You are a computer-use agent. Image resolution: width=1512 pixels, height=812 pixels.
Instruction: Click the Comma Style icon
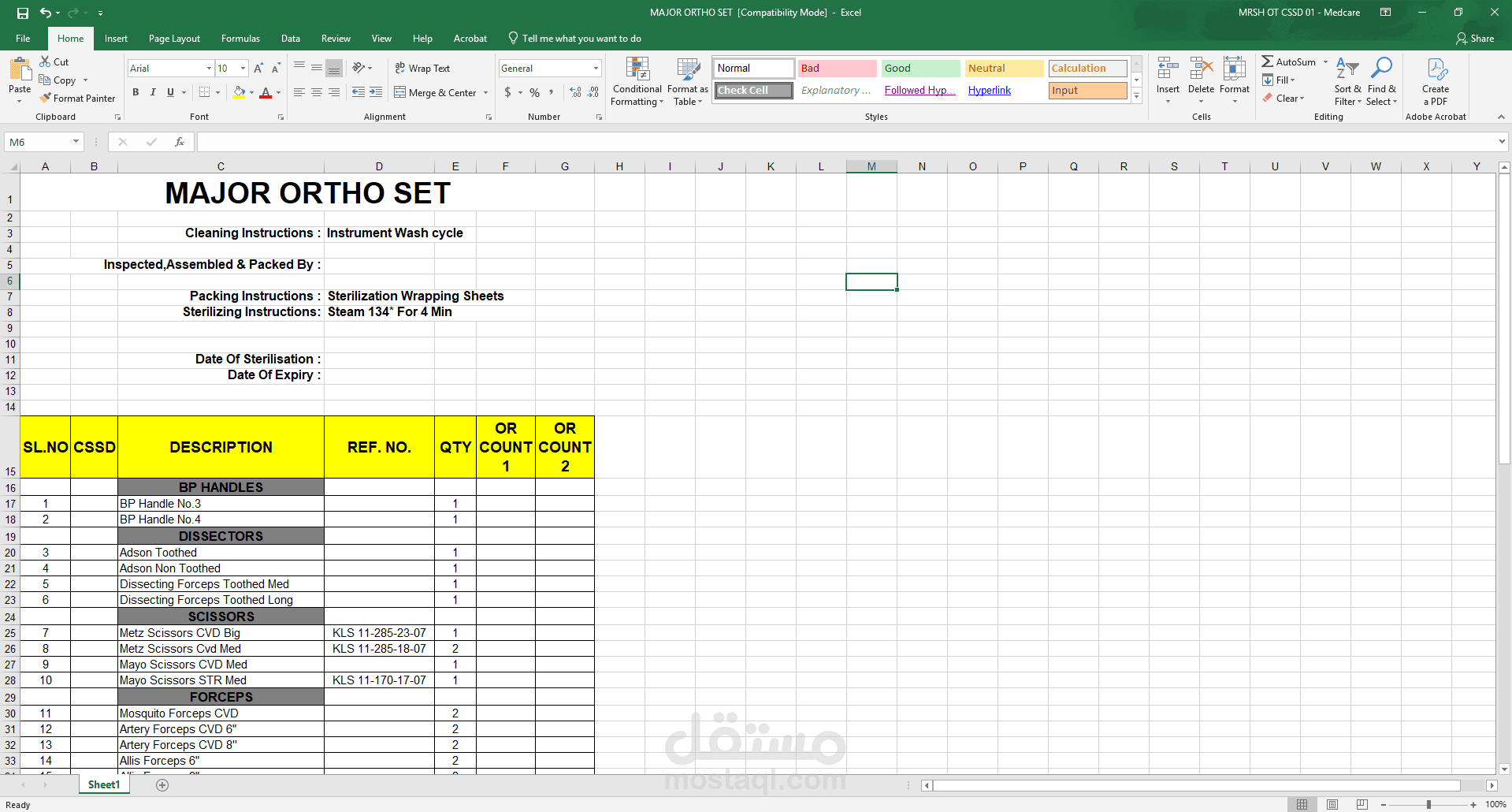pos(551,92)
